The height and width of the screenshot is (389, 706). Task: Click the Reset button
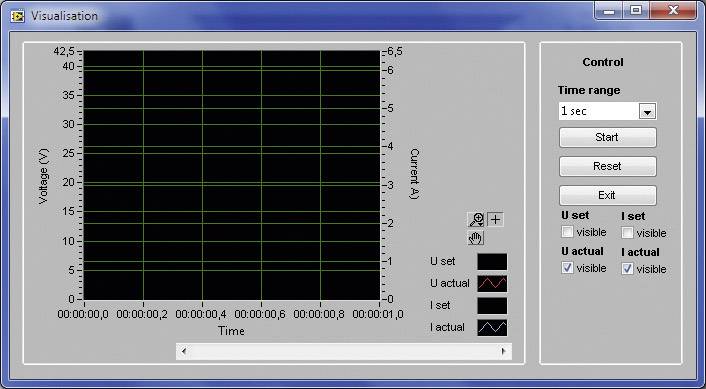pyautogui.click(x=607, y=166)
